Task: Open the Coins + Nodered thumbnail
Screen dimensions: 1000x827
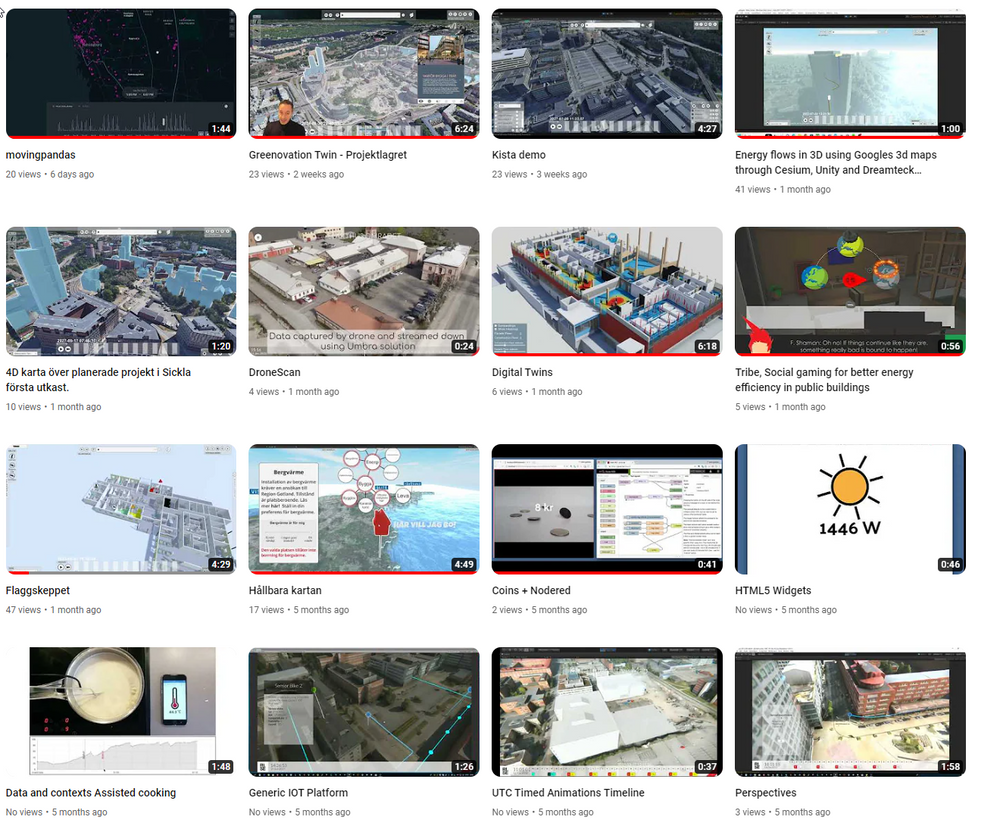Action: coord(607,509)
